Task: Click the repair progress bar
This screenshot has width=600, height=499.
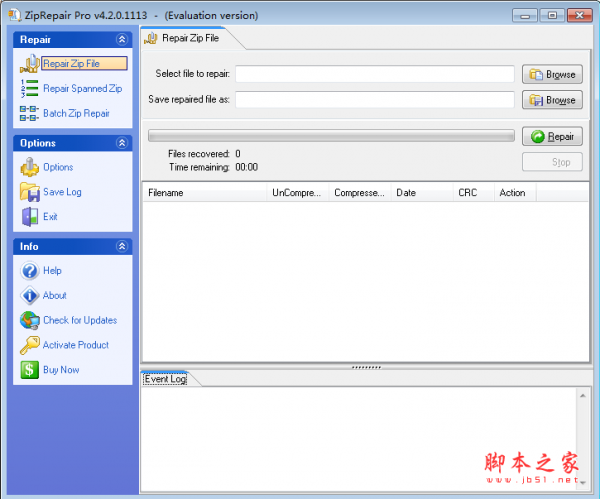Action: (331, 135)
